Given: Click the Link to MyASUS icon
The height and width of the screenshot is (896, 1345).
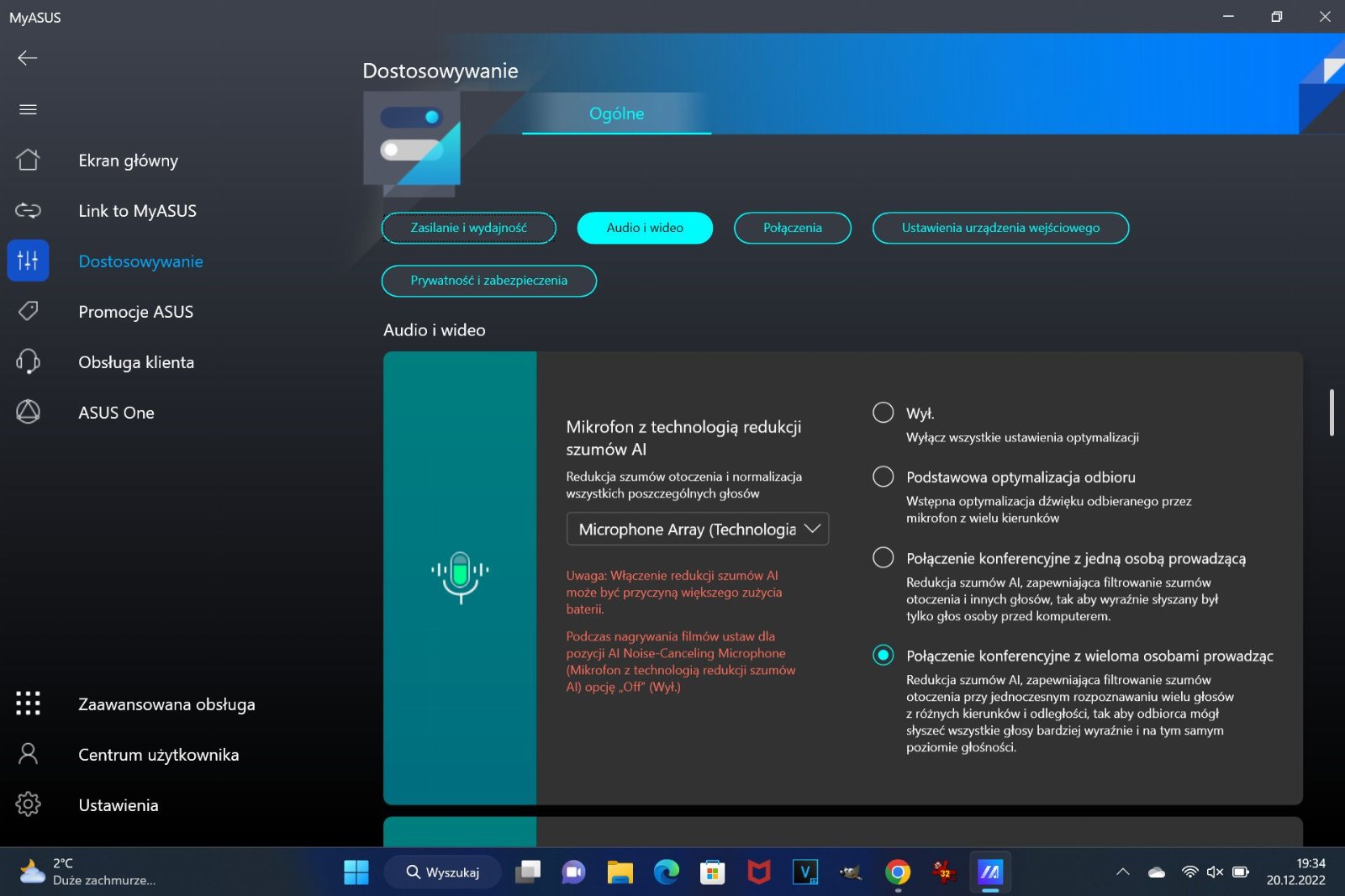Looking at the screenshot, I should [x=28, y=210].
